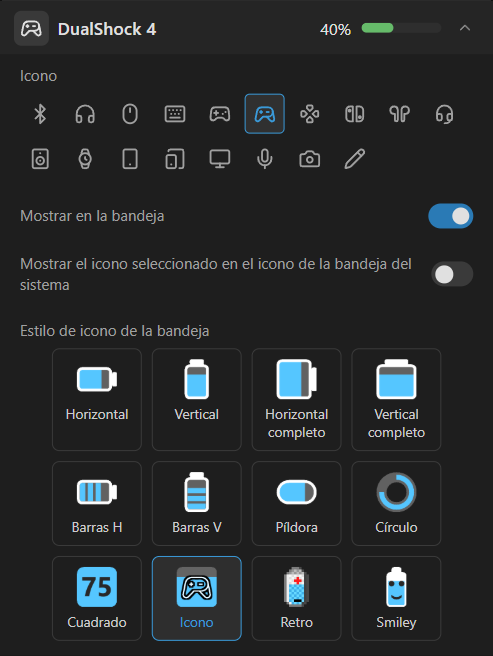
Task: Pick the Círculo tray style
Action: (396, 503)
